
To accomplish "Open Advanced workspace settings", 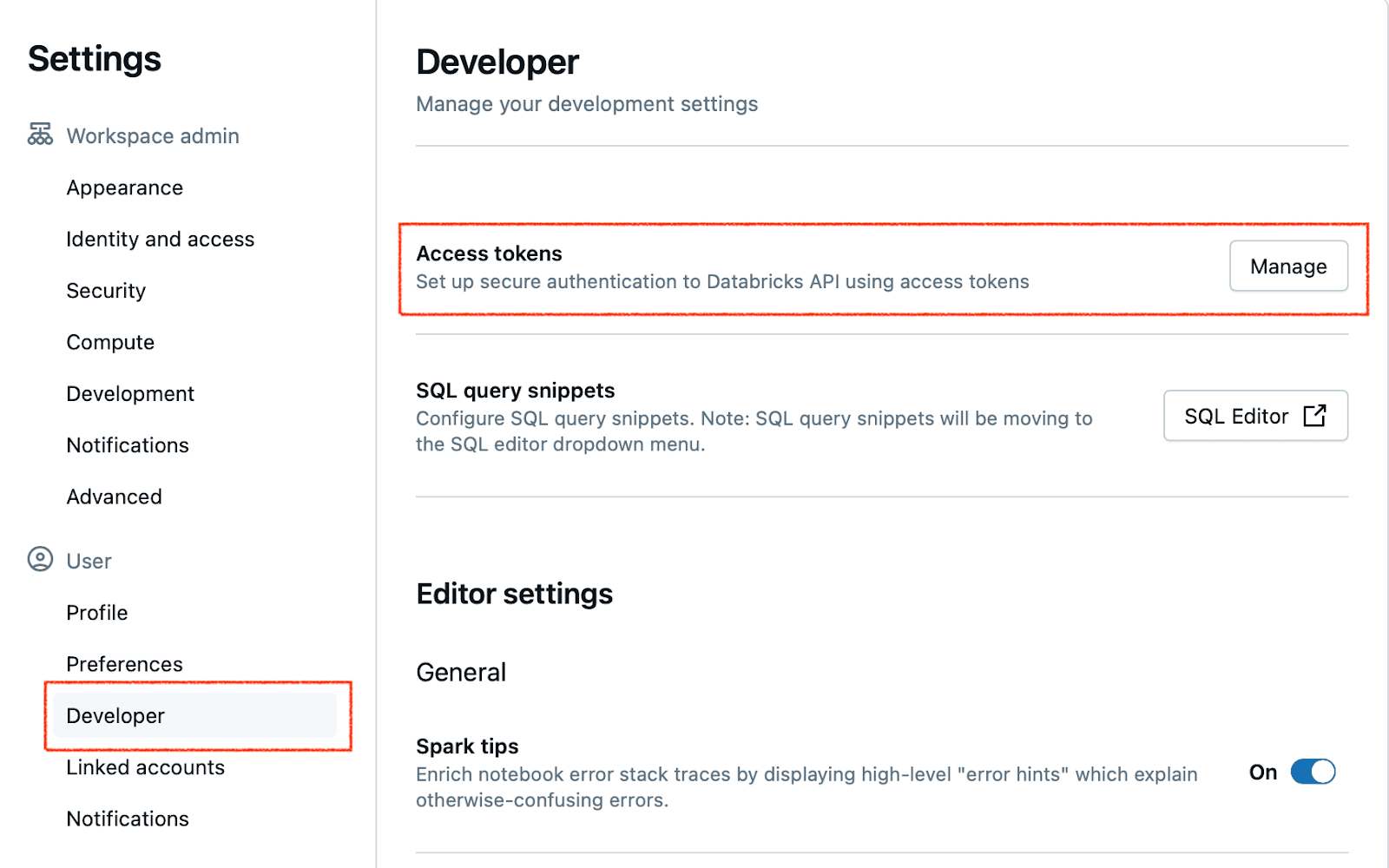I will point(115,496).
